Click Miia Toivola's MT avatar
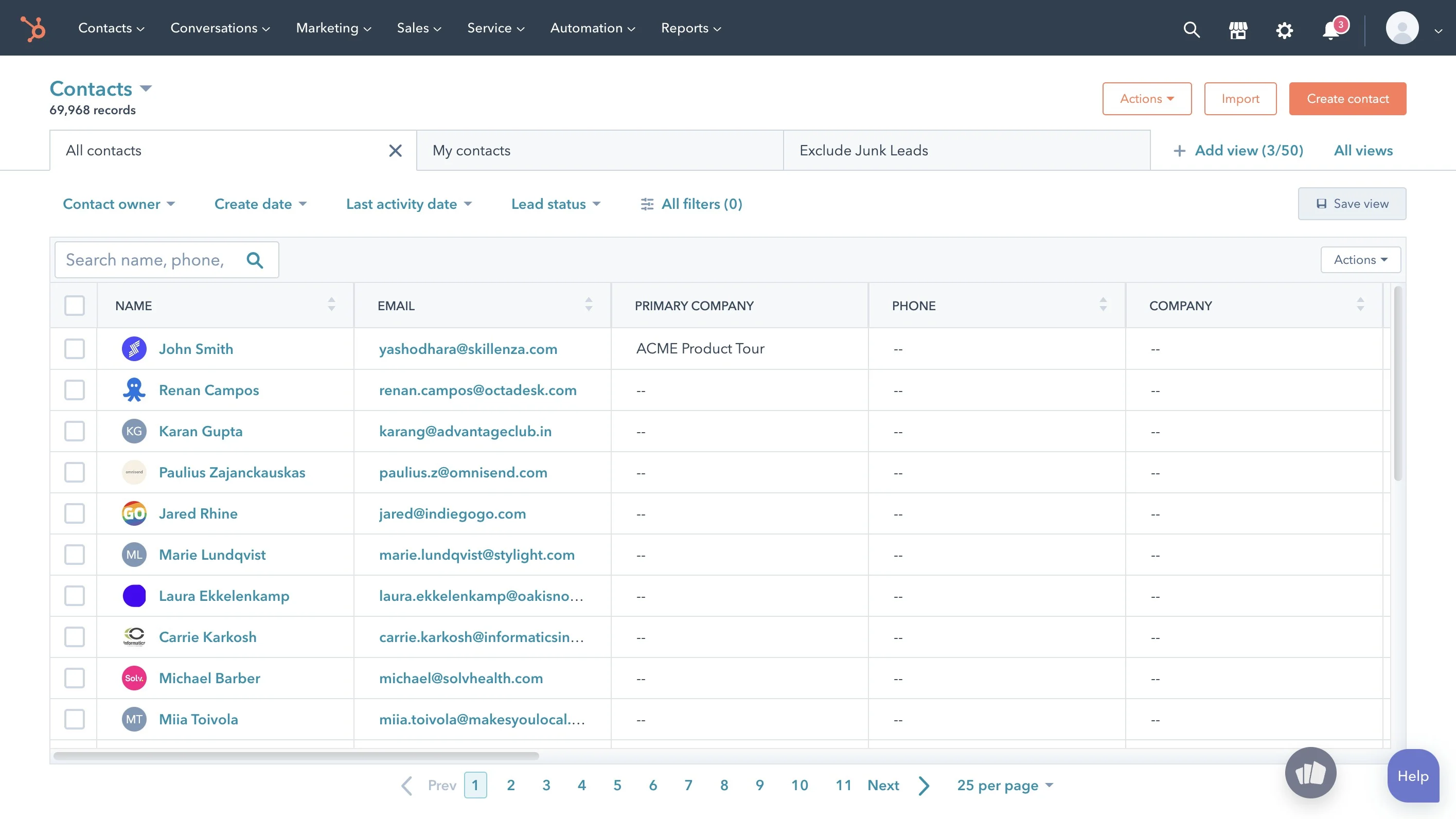This screenshot has height=819, width=1456. (134, 720)
